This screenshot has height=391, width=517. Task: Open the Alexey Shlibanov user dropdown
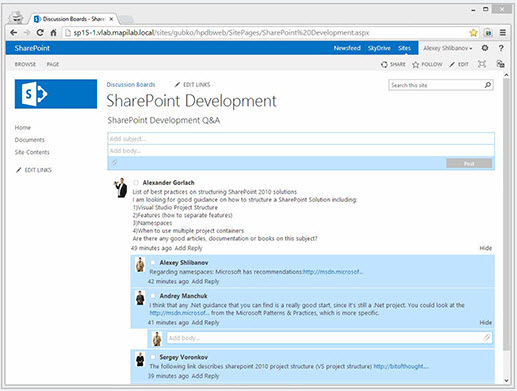(448, 48)
